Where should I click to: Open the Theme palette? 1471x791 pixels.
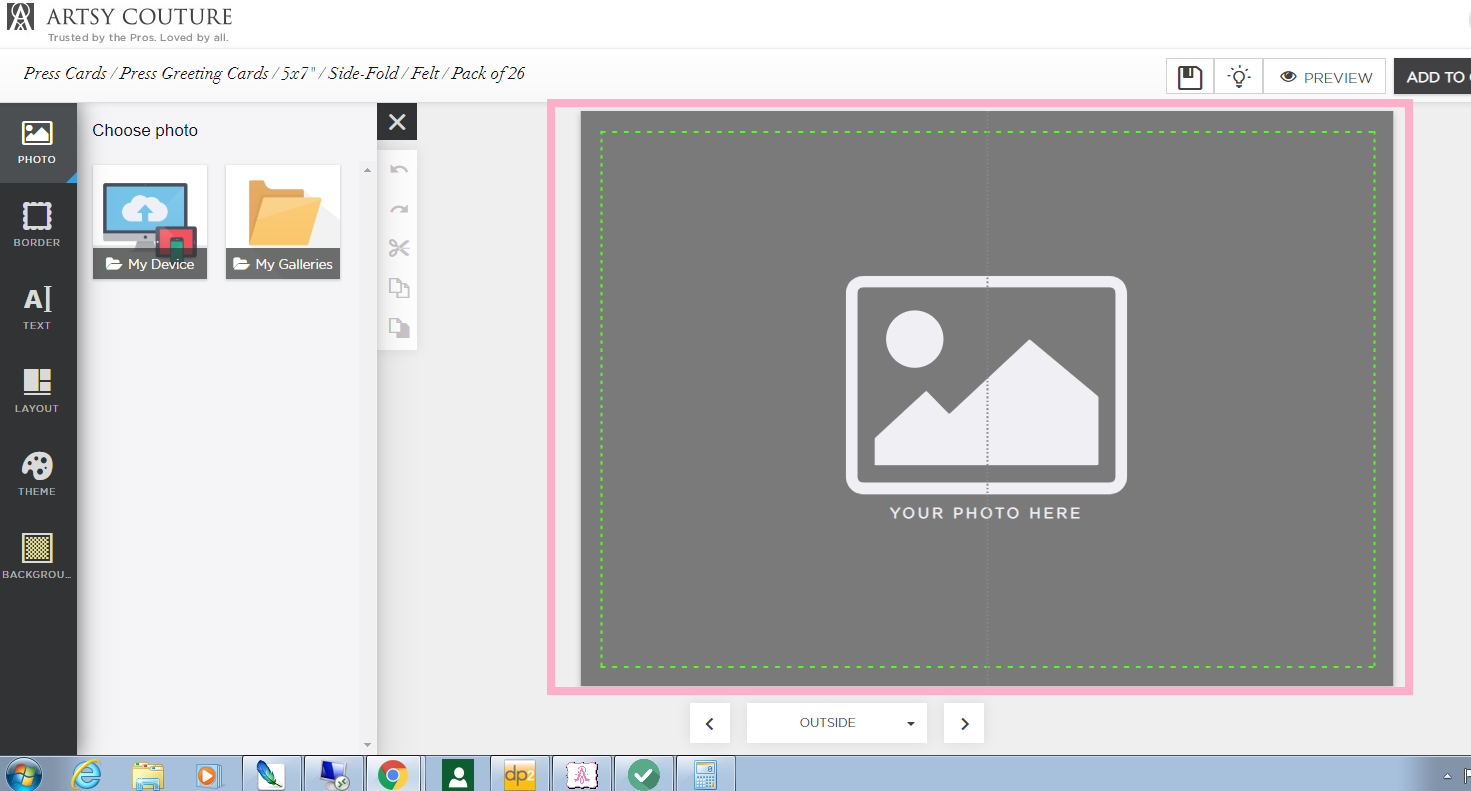(x=37, y=474)
